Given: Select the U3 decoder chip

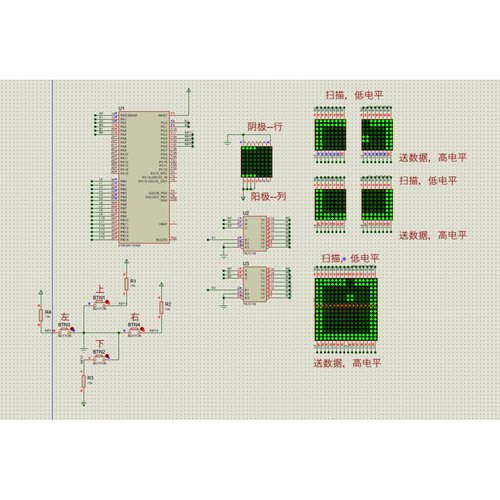Looking at the screenshot, I should (255, 284).
